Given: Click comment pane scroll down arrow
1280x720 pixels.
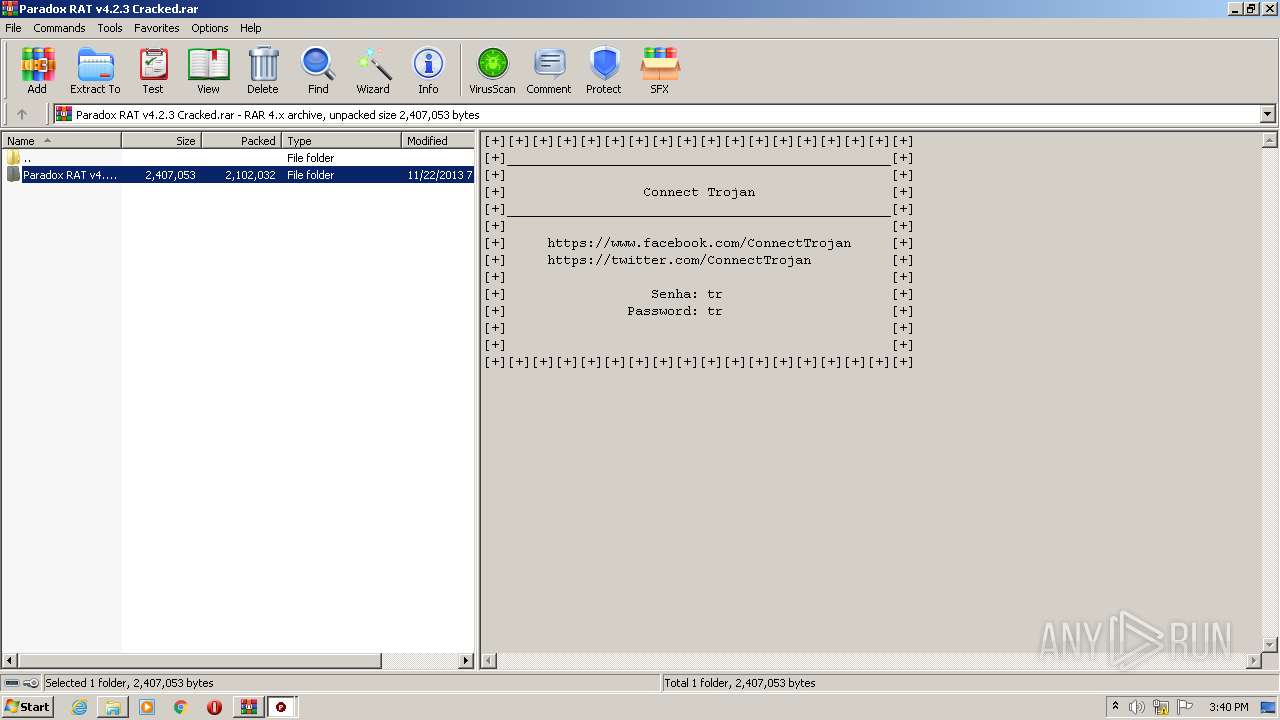Looking at the screenshot, I should point(1270,645).
